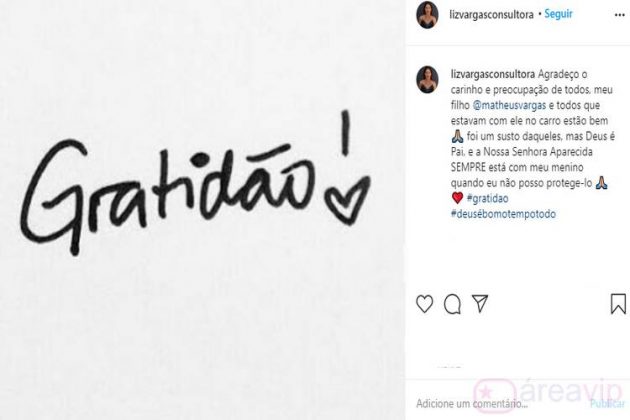Click the áreavip watermark logo
The image size is (630, 420).
(x=548, y=390)
